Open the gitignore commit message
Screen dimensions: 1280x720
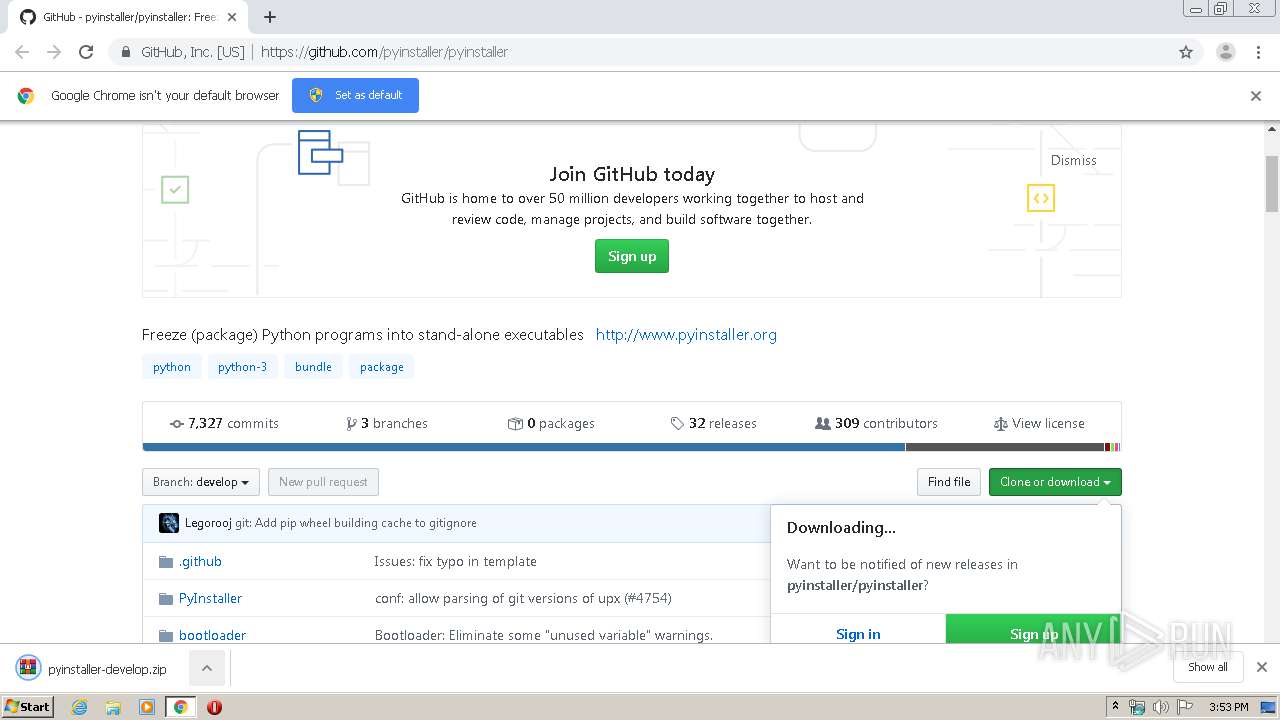click(356, 523)
